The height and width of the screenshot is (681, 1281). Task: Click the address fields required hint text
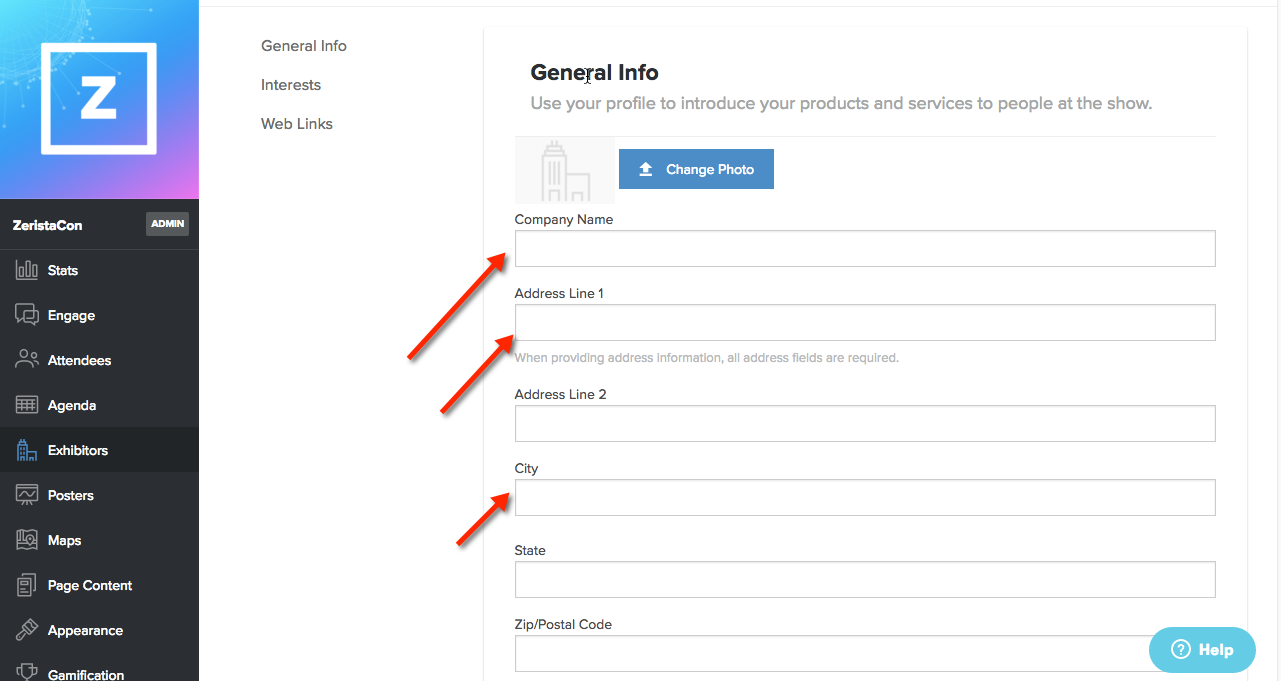[707, 357]
